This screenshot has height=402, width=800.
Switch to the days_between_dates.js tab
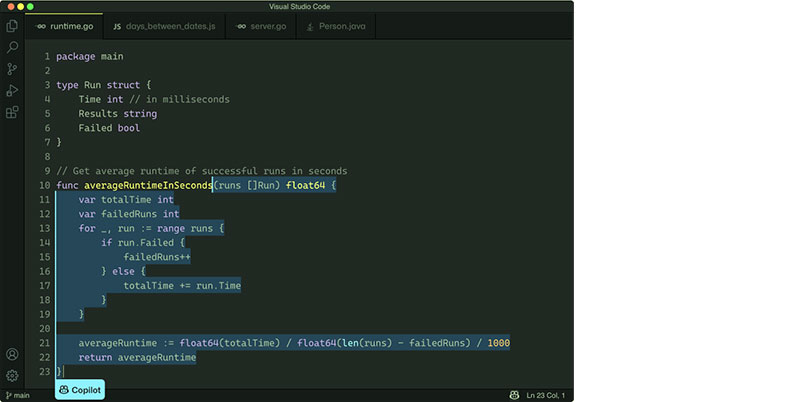pyautogui.click(x=164, y=26)
